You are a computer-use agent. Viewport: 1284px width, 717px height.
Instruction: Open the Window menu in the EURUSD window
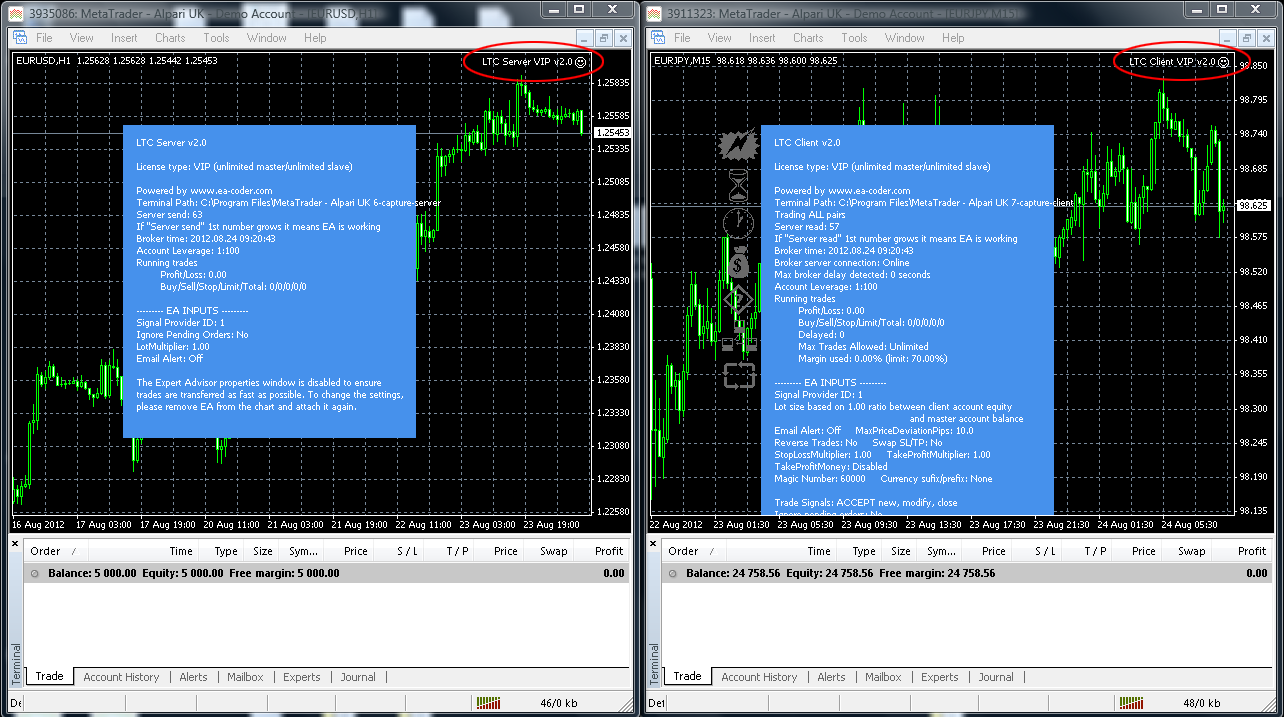point(267,38)
